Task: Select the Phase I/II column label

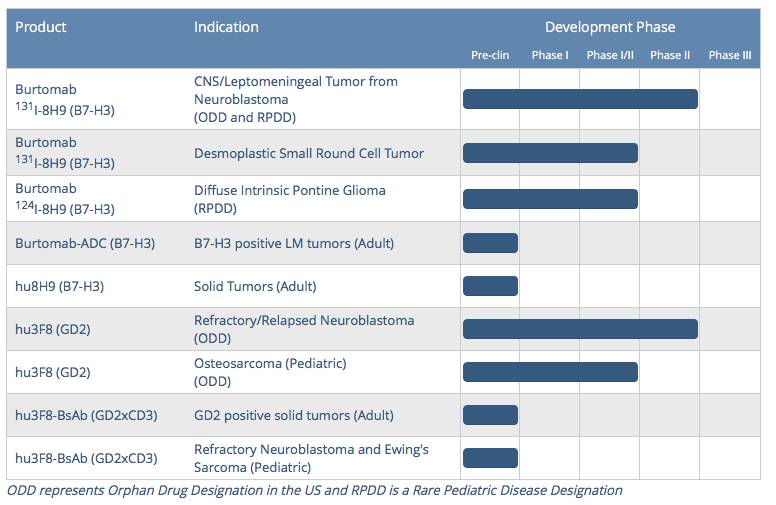Action: click(610, 55)
